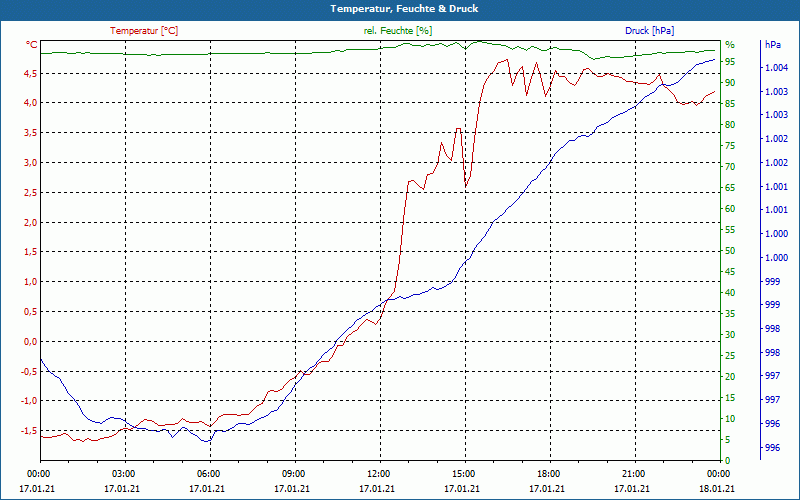Click the '0,5' temperature axis value
This screenshot has height=500, width=800.
point(31,312)
